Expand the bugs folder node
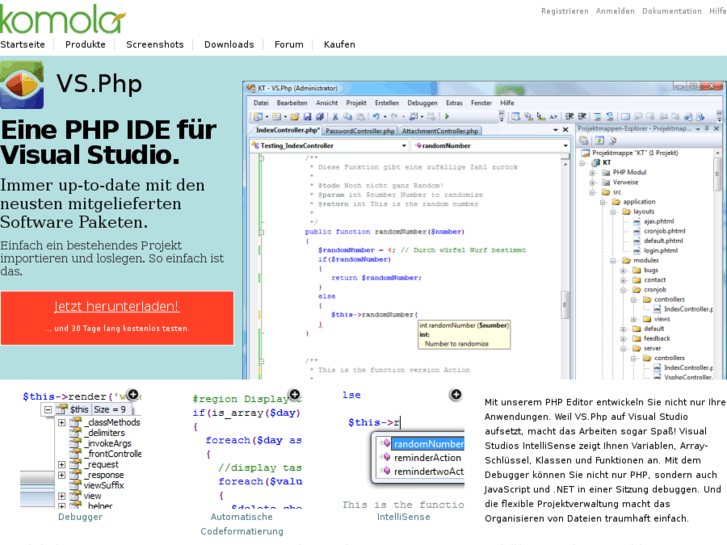This screenshot has width=727, height=545. 623,270
